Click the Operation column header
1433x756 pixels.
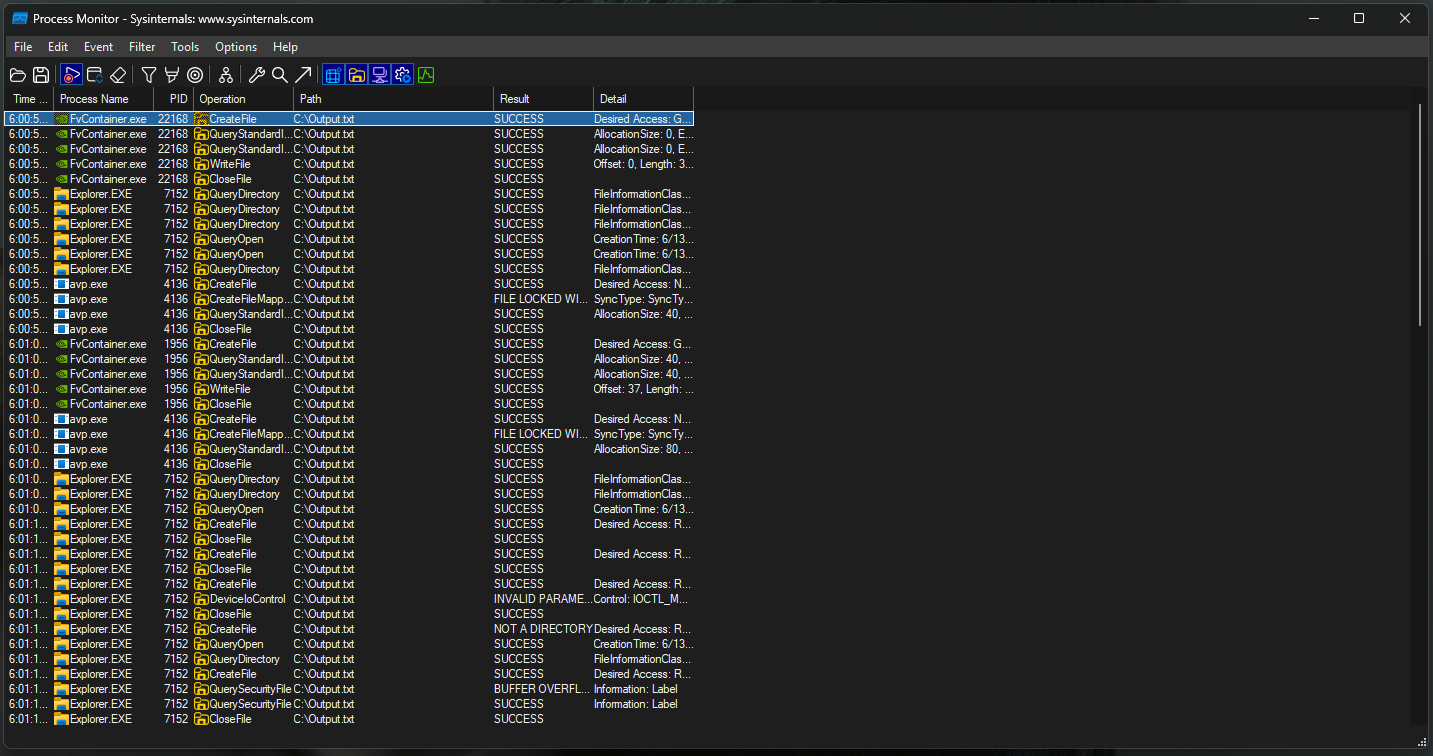pyautogui.click(x=243, y=99)
